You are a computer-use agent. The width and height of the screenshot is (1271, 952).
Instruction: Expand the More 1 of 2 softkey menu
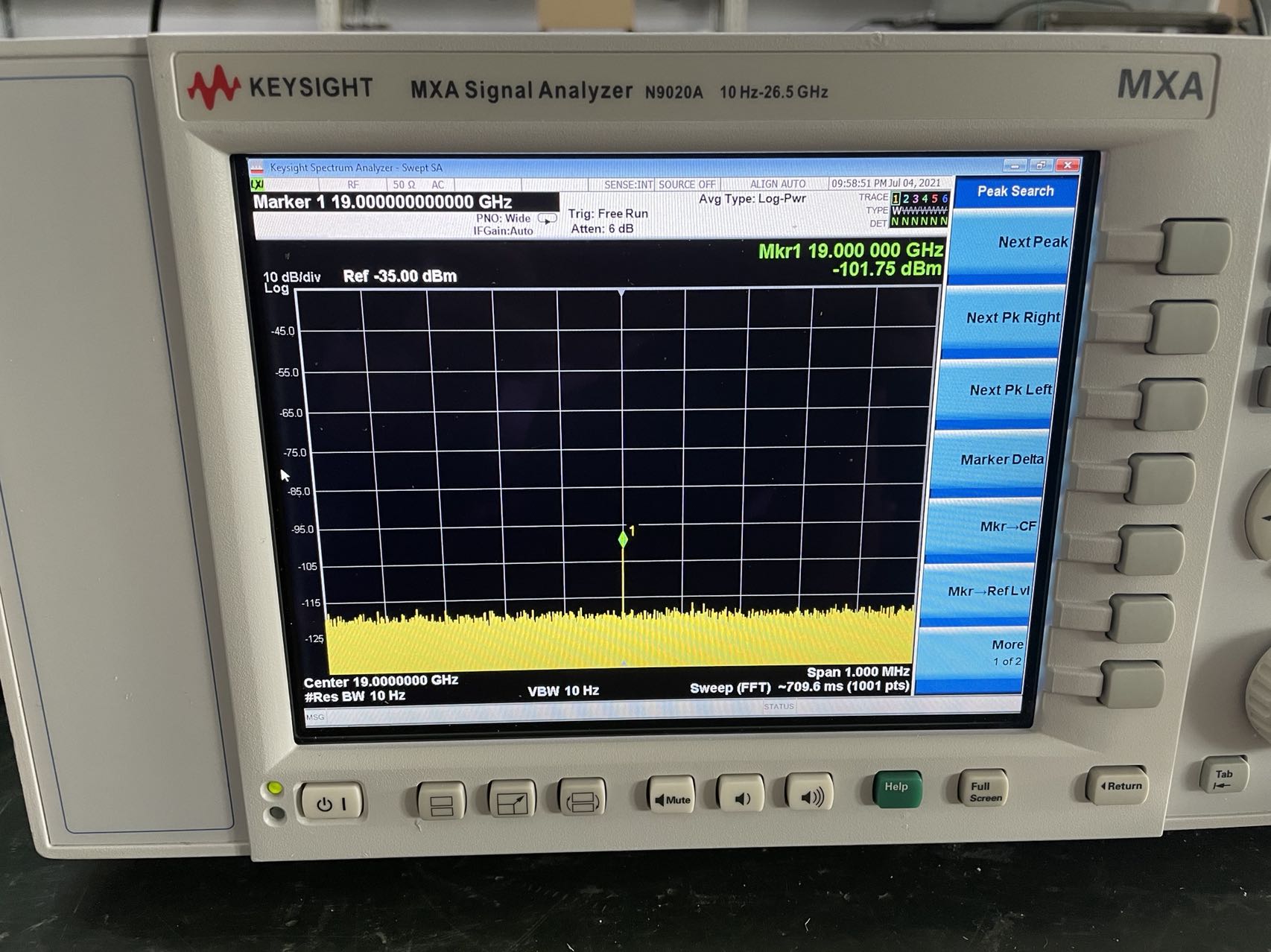[x=1006, y=652]
